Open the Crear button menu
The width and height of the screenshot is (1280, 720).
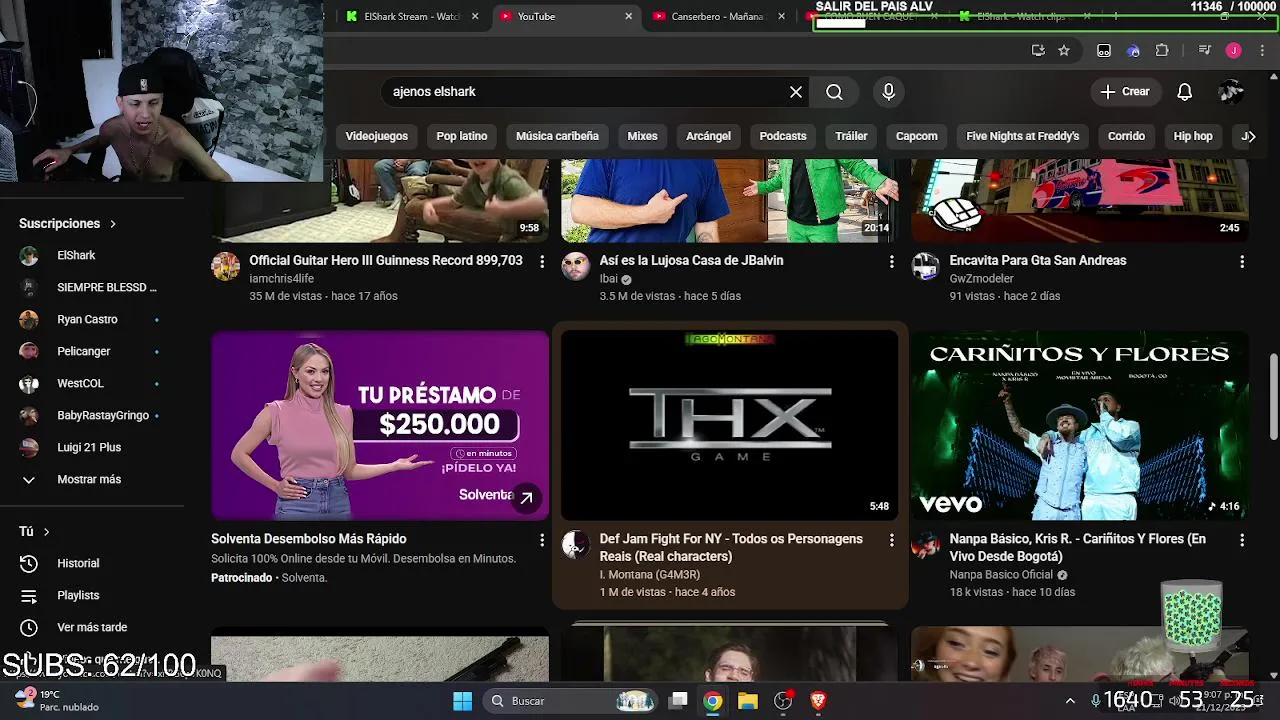coord(1125,92)
